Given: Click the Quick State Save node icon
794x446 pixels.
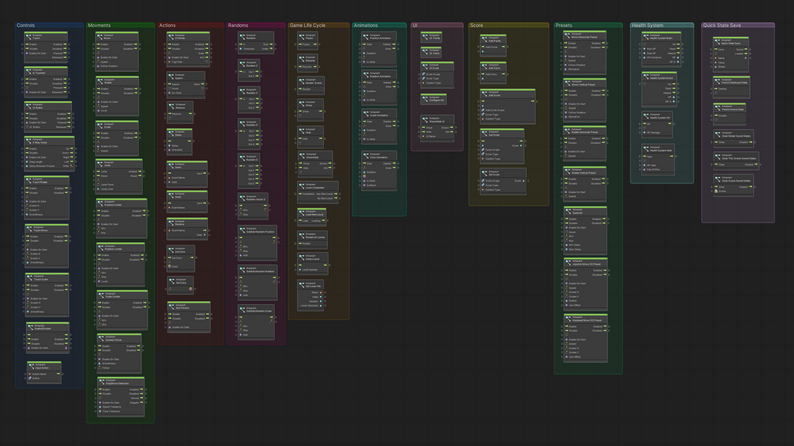Looking at the screenshot, I should point(718,42).
